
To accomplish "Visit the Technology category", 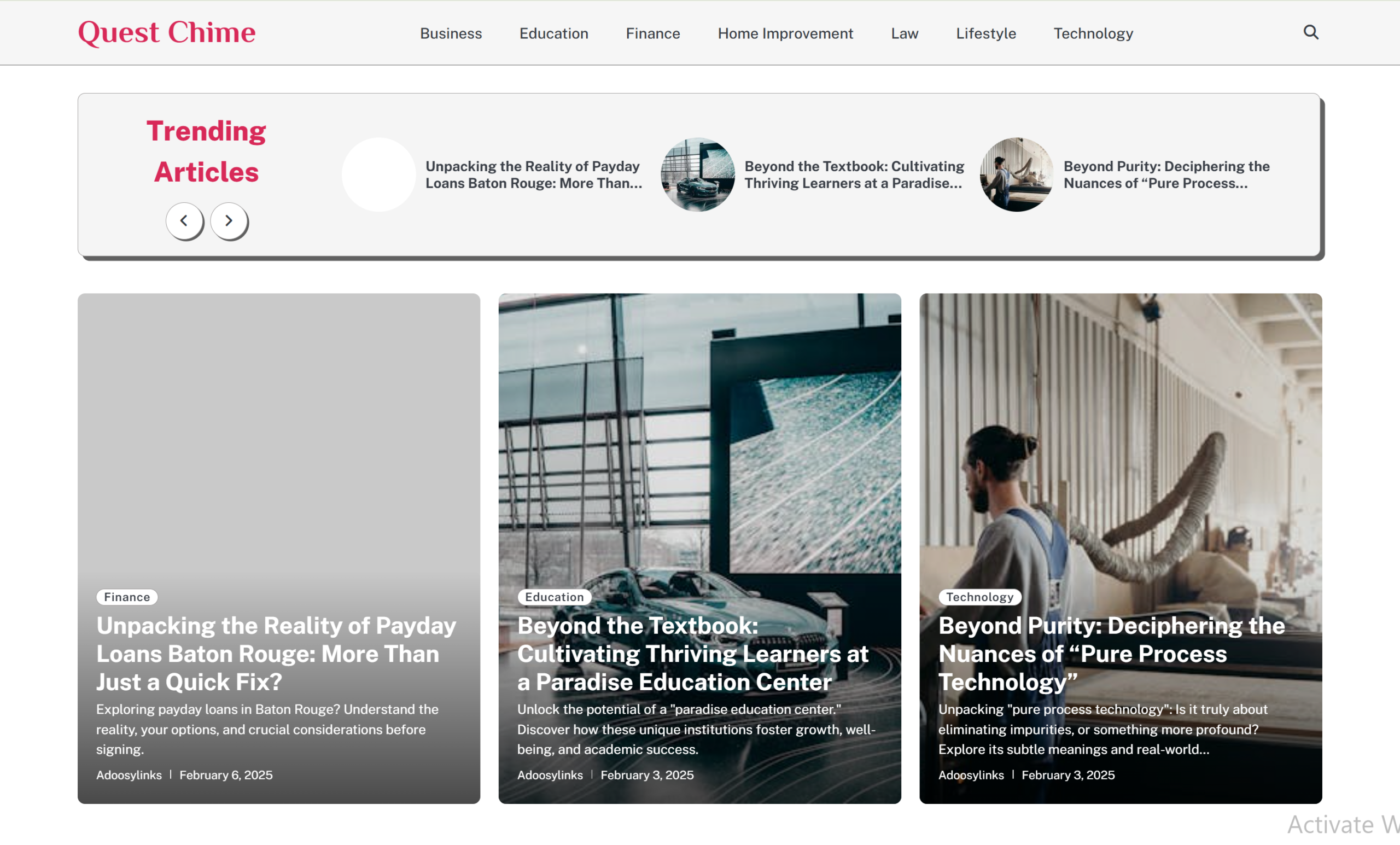I will coord(1093,33).
